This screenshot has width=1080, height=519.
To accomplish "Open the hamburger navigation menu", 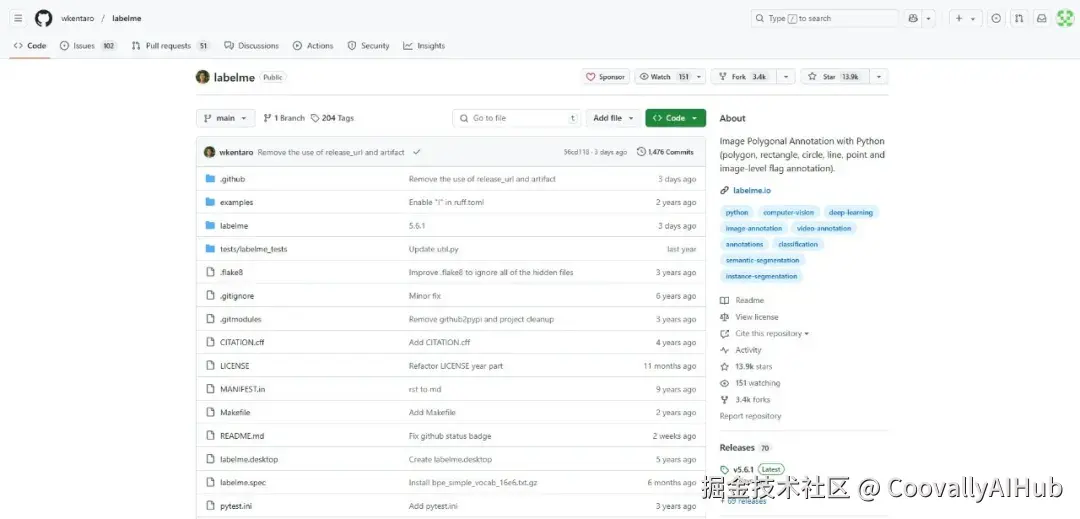I will 18,19.
